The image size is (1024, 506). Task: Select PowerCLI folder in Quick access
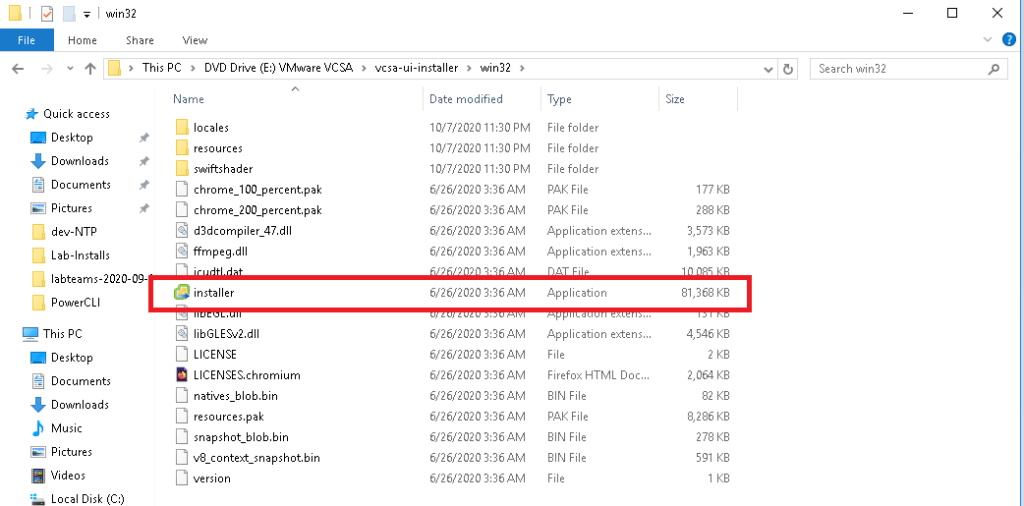[75, 302]
